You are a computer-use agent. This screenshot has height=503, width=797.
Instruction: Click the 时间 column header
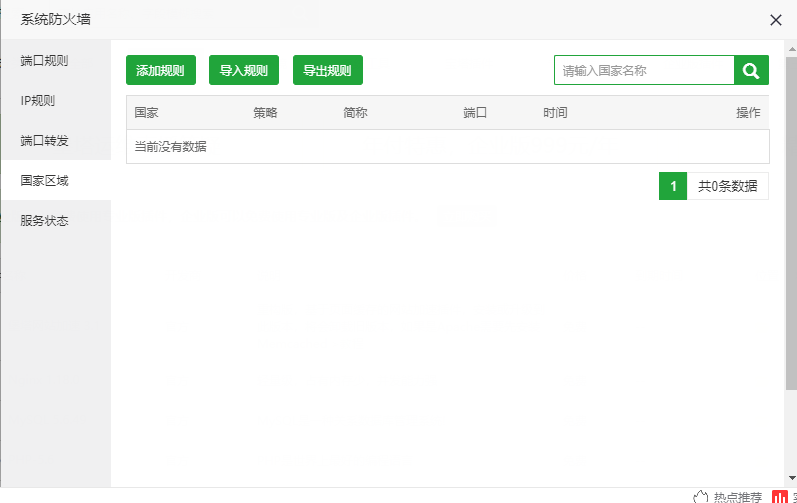click(x=555, y=112)
